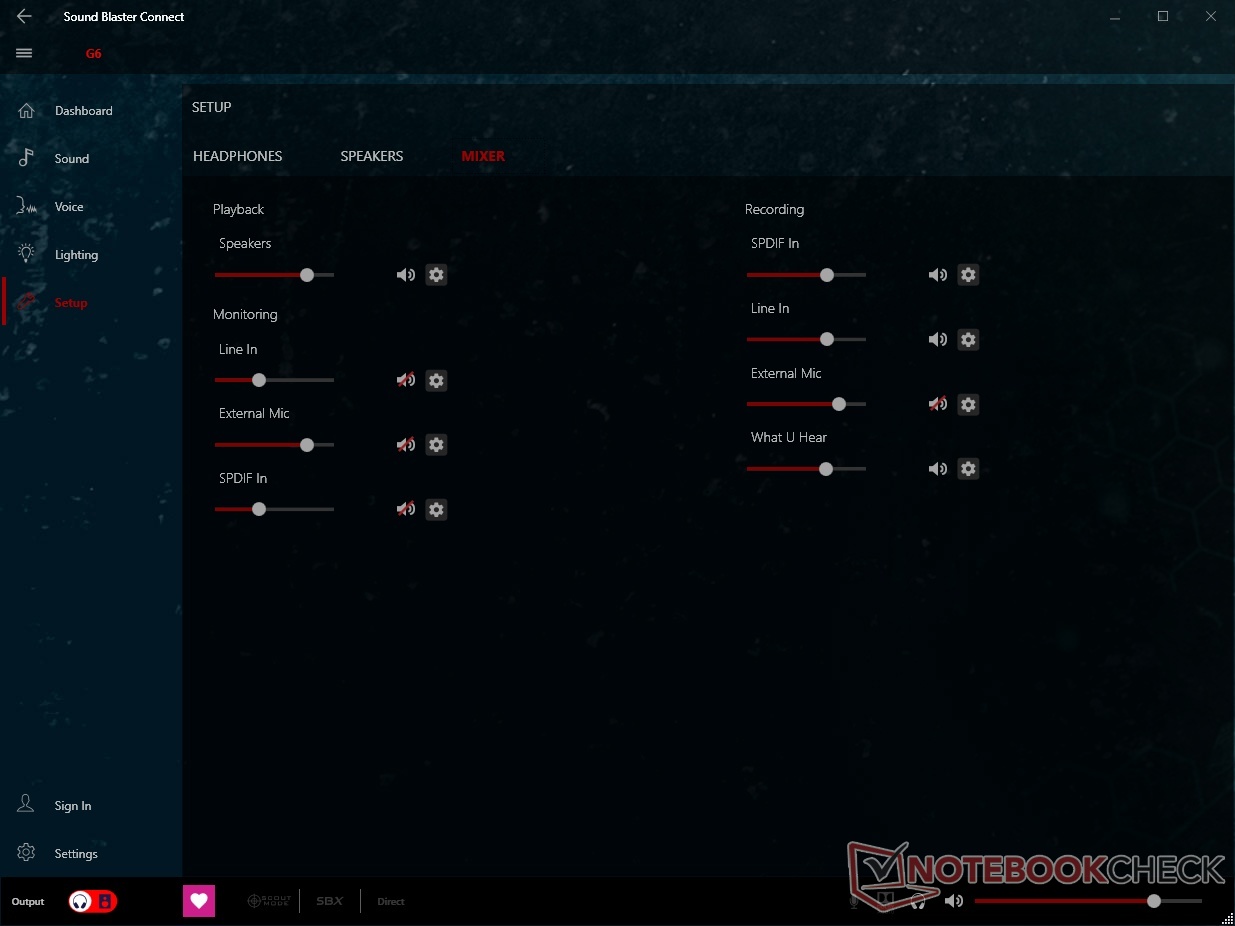Open gear settings for Monitoring SPDIF In
1235x926 pixels.
[x=436, y=509]
